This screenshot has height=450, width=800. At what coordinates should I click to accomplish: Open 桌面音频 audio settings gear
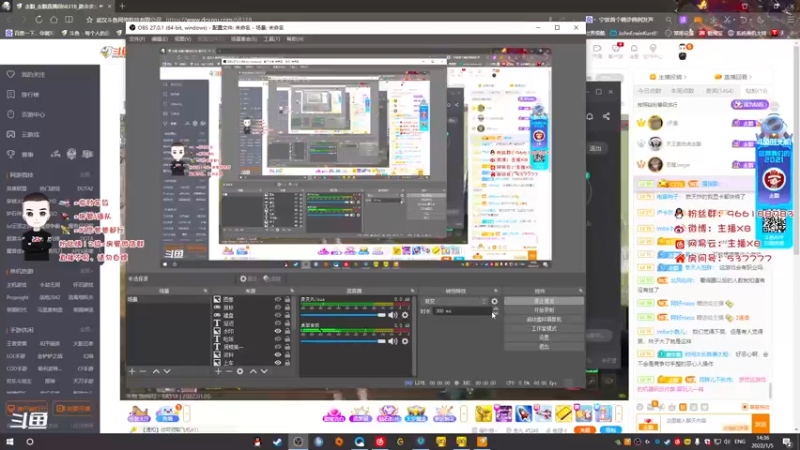click(405, 341)
